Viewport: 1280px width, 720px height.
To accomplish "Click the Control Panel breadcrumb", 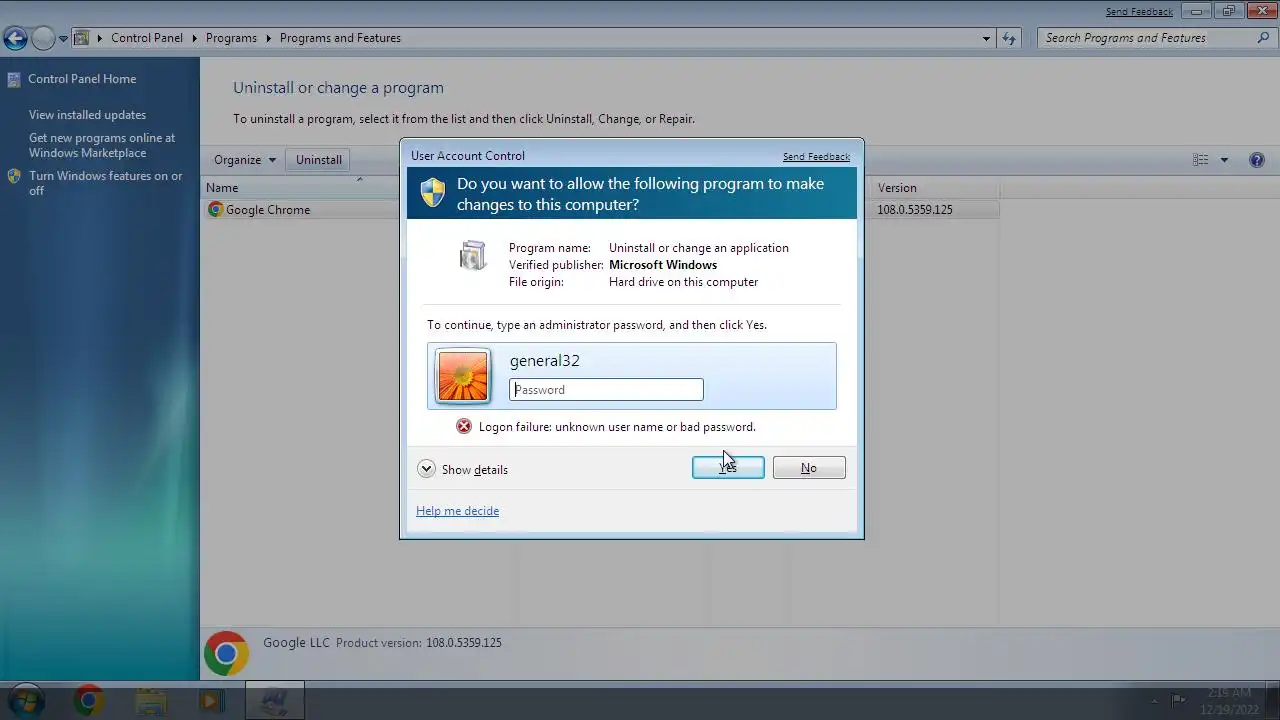I will coord(147,38).
